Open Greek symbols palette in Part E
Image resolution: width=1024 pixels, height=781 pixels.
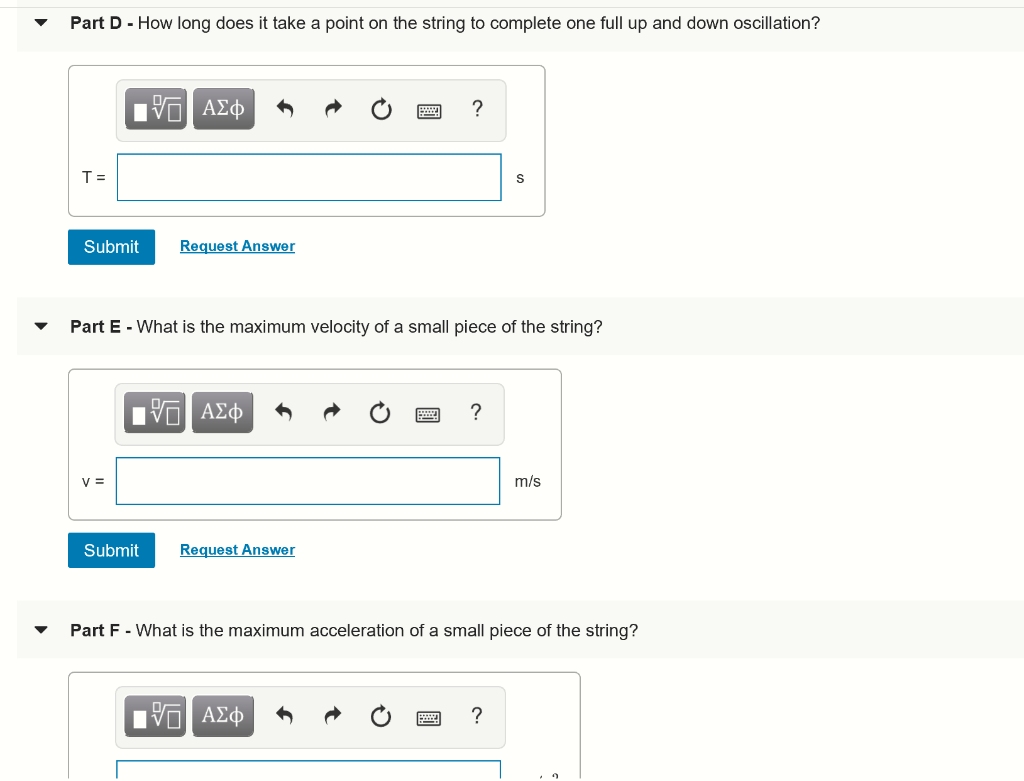222,412
